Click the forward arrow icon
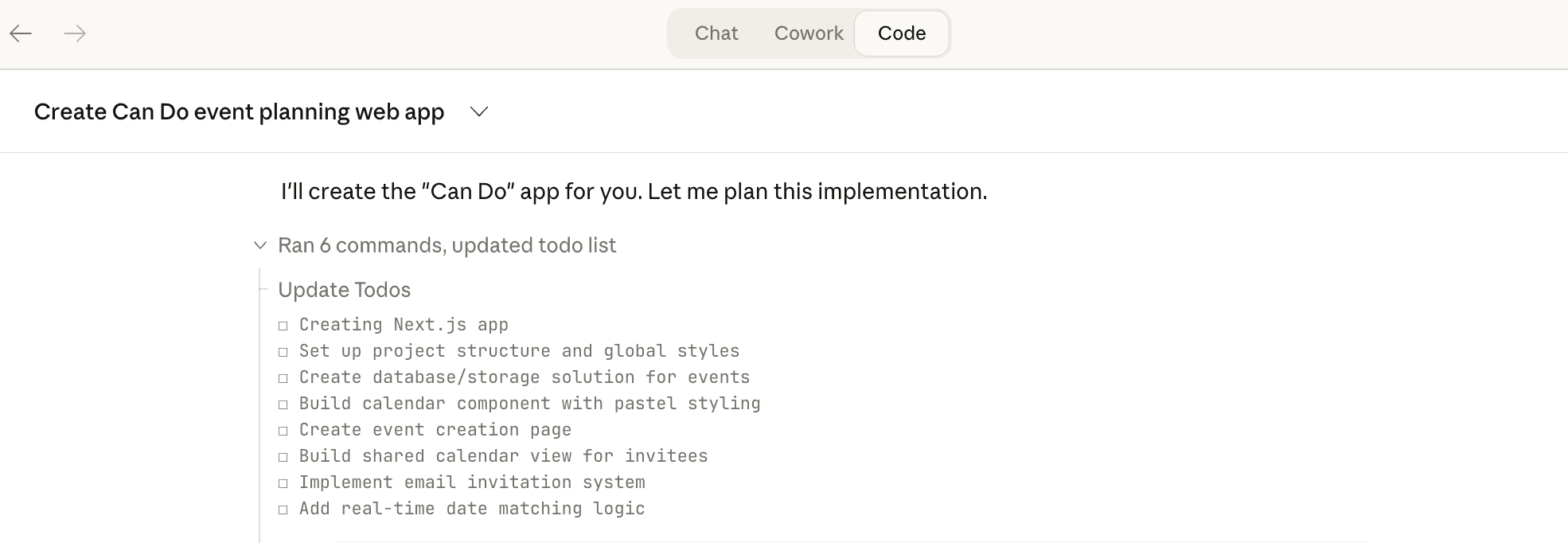 coord(75,33)
